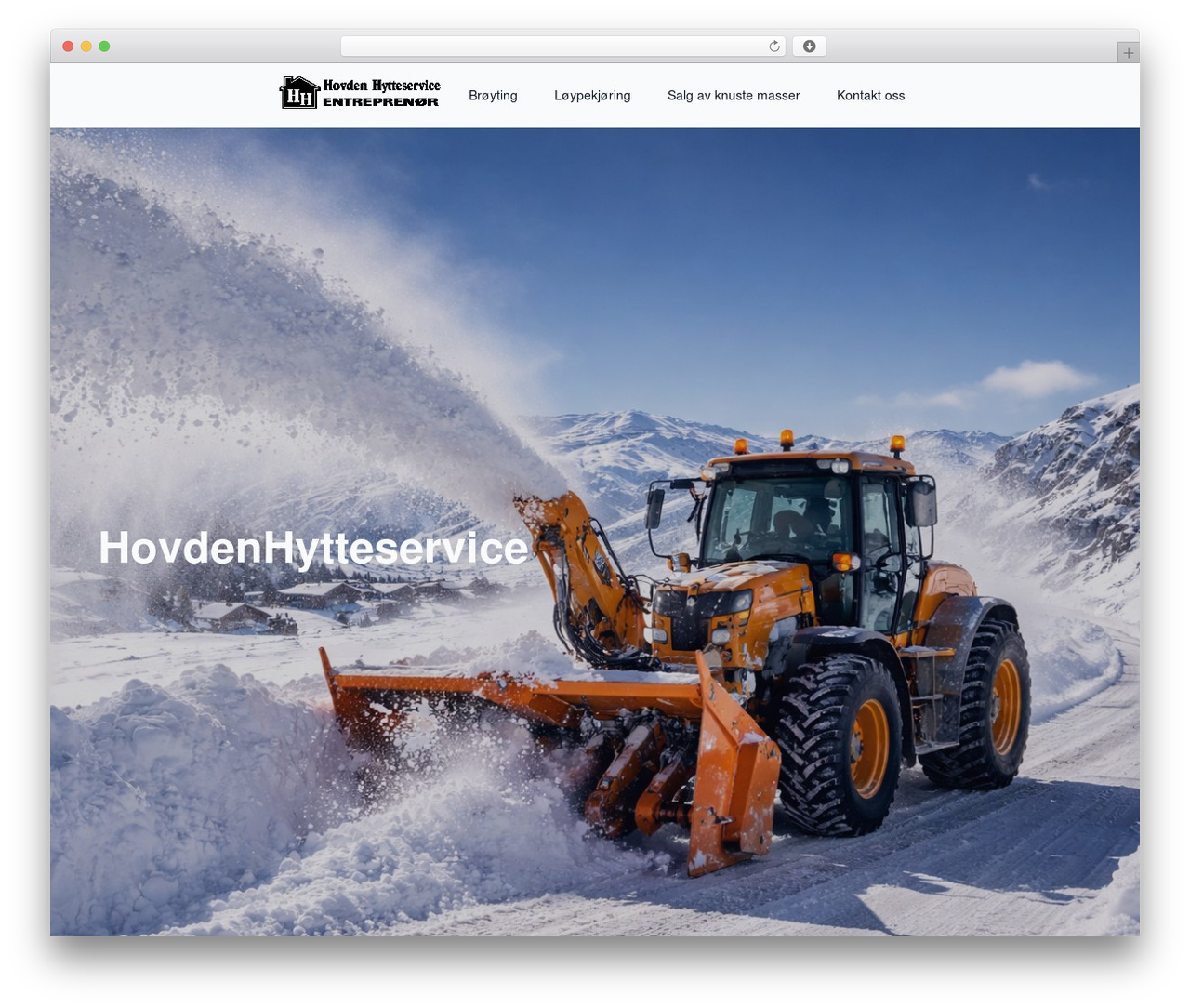
Task: Minimize the window with the yellow button
Action: tap(86, 46)
